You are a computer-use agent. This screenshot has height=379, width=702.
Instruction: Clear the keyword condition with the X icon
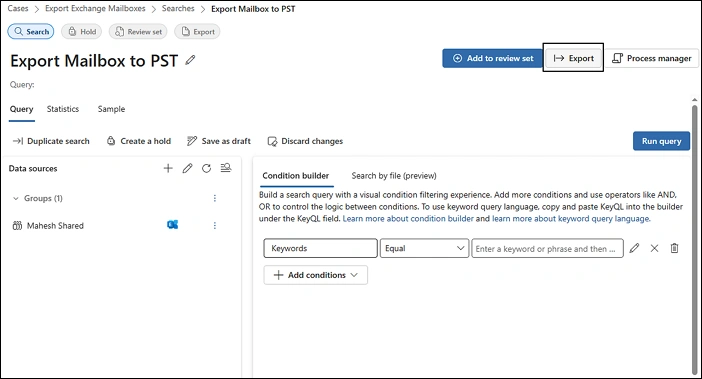pyautogui.click(x=654, y=248)
